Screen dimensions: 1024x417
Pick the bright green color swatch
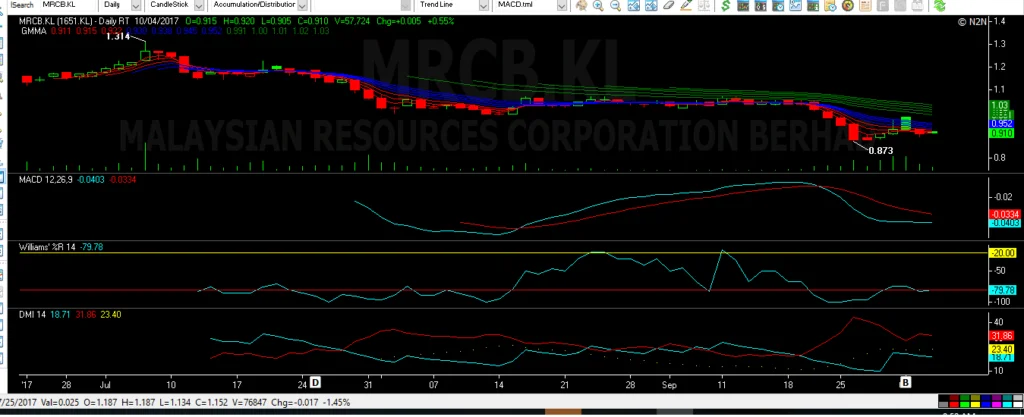tap(965, 404)
